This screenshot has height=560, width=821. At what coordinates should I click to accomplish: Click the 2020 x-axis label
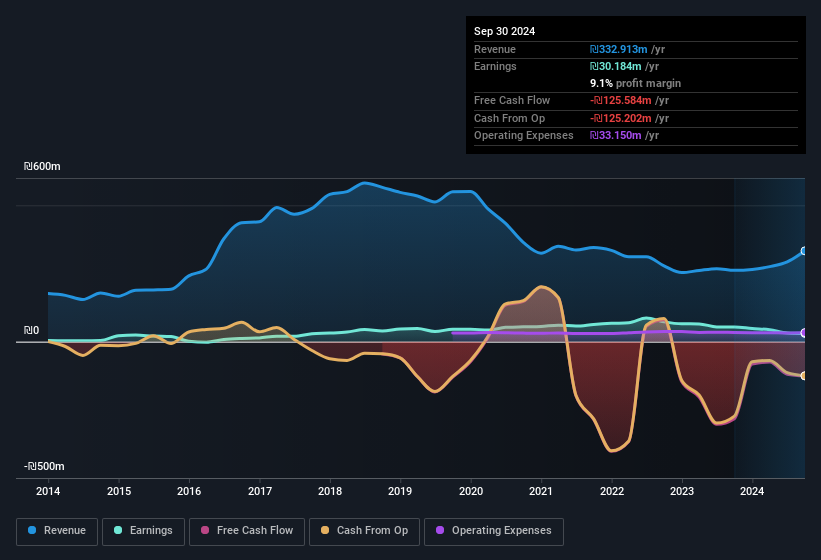coord(471,491)
